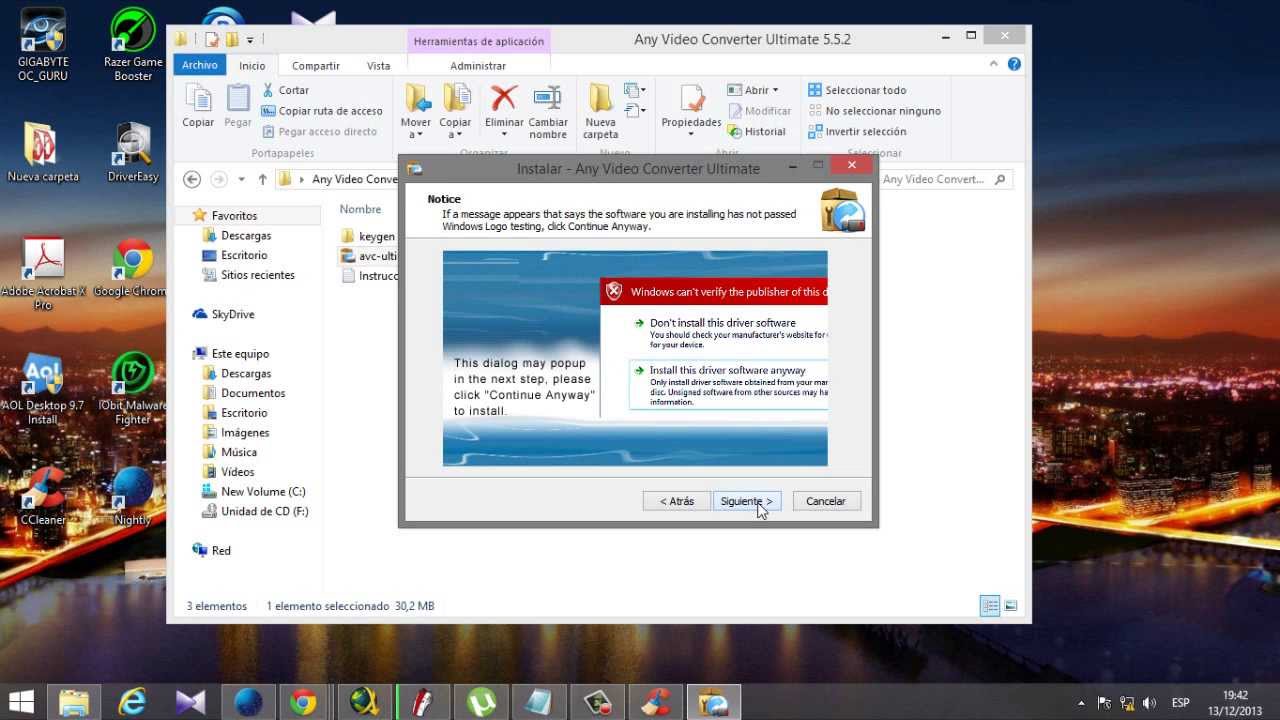The height and width of the screenshot is (720, 1280).
Task: Click the Explorer help question icon
Action: click(1014, 64)
